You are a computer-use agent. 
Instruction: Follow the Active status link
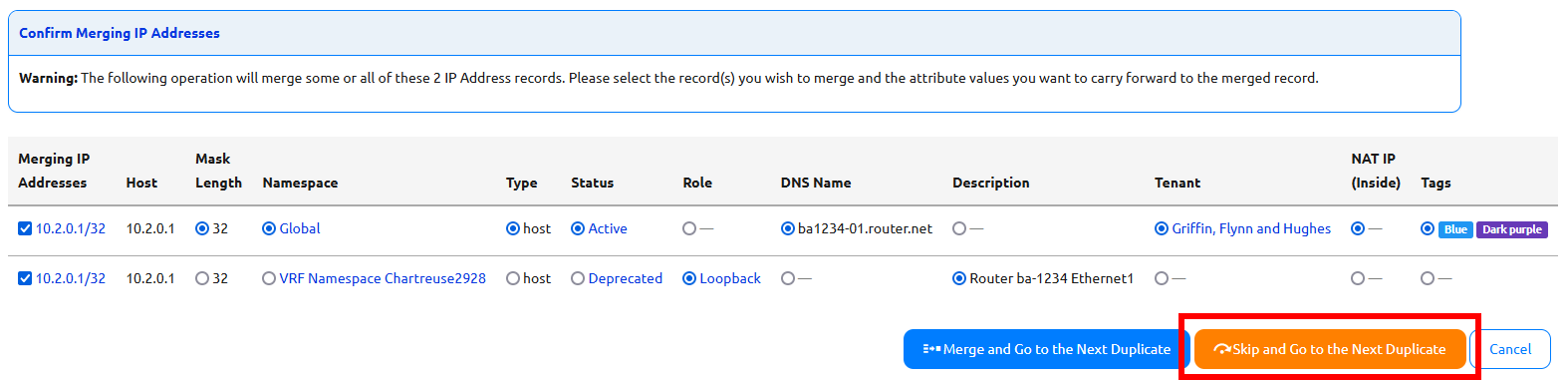coord(608,228)
